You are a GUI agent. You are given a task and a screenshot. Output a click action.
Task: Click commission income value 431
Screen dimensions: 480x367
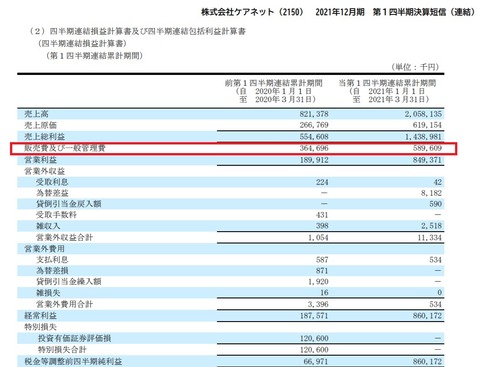pyautogui.click(x=322, y=215)
